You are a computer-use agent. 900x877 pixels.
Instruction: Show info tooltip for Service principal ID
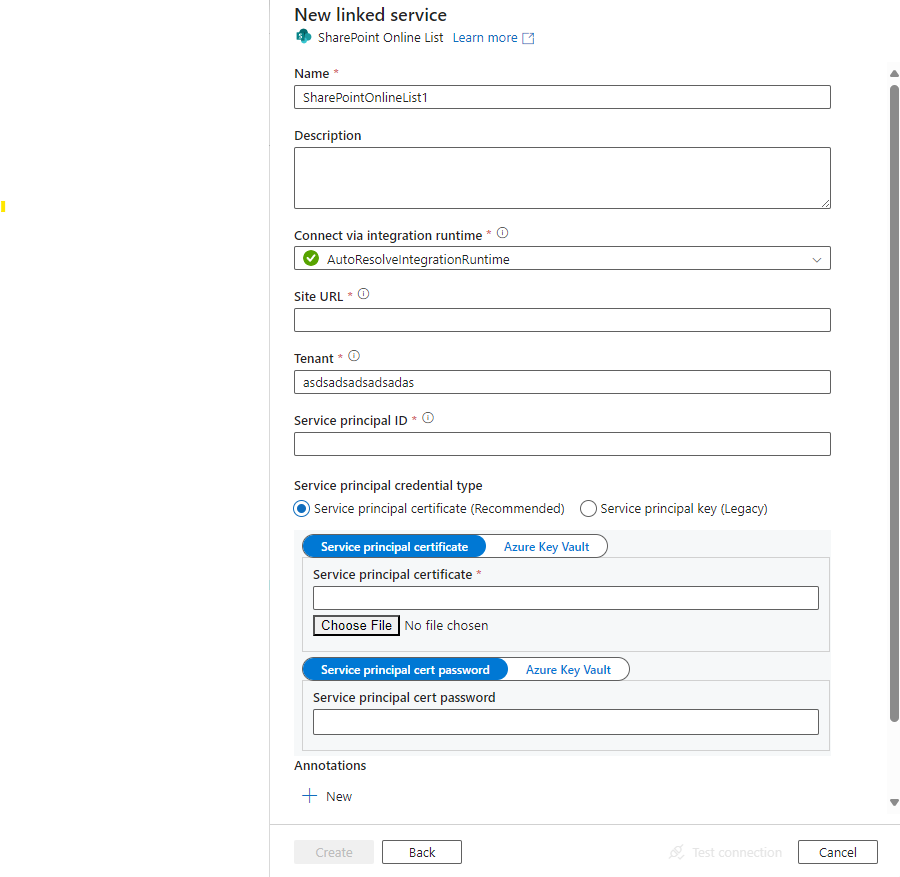(x=428, y=418)
